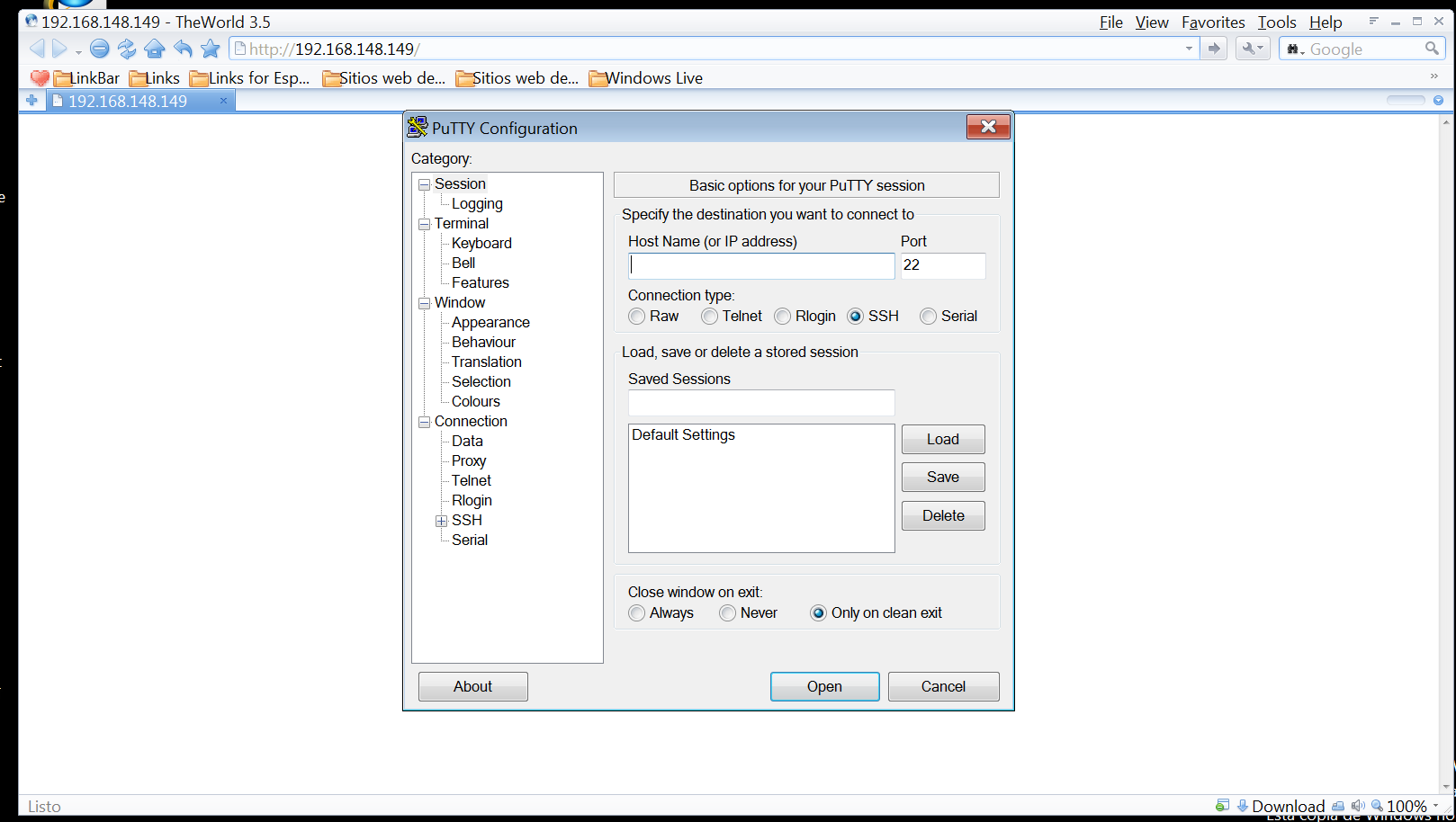Select Rlogin connection type
The width and height of the screenshot is (1456, 822).
[x=783, y=317]
